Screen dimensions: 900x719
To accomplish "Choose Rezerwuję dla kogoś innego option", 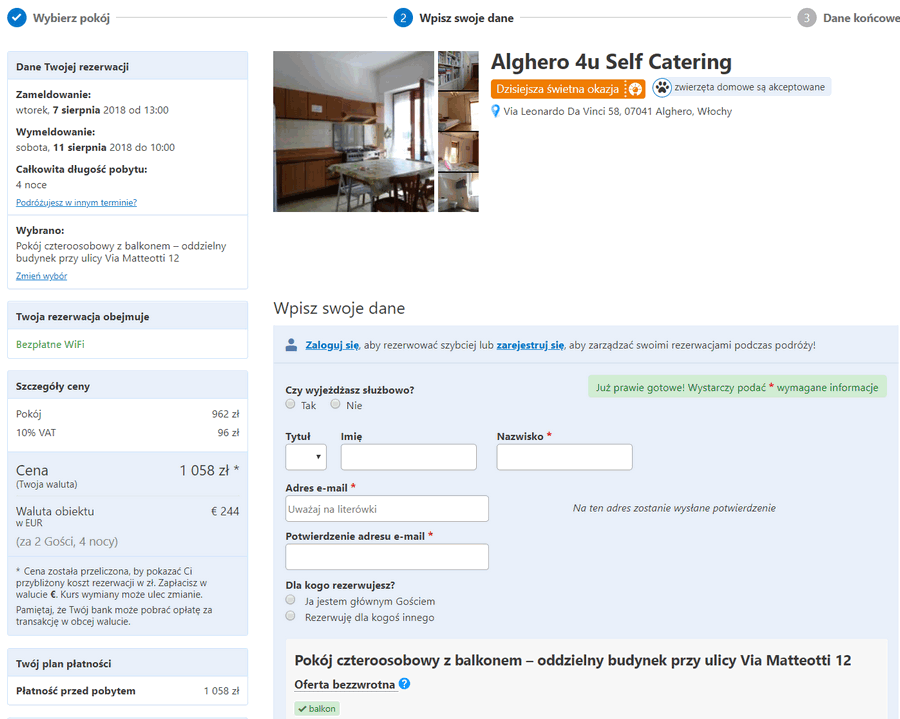I will (290, 616).
